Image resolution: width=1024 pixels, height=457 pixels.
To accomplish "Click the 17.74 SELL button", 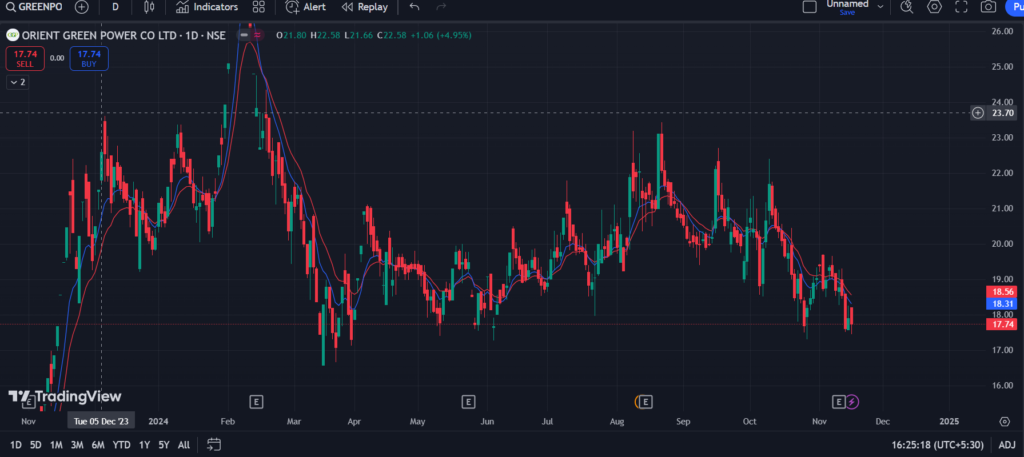I will [x=26, y=58].
